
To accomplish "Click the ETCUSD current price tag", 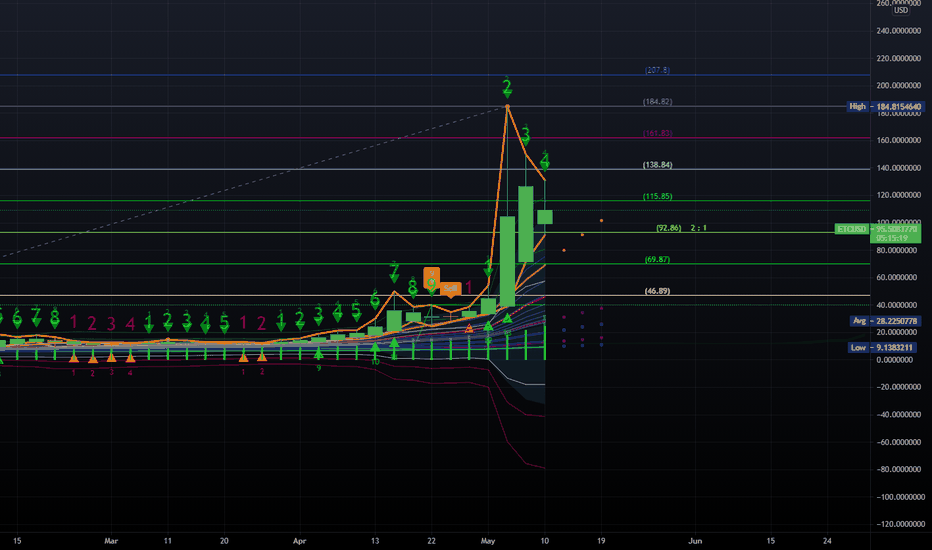I will (x=877, y=229).
